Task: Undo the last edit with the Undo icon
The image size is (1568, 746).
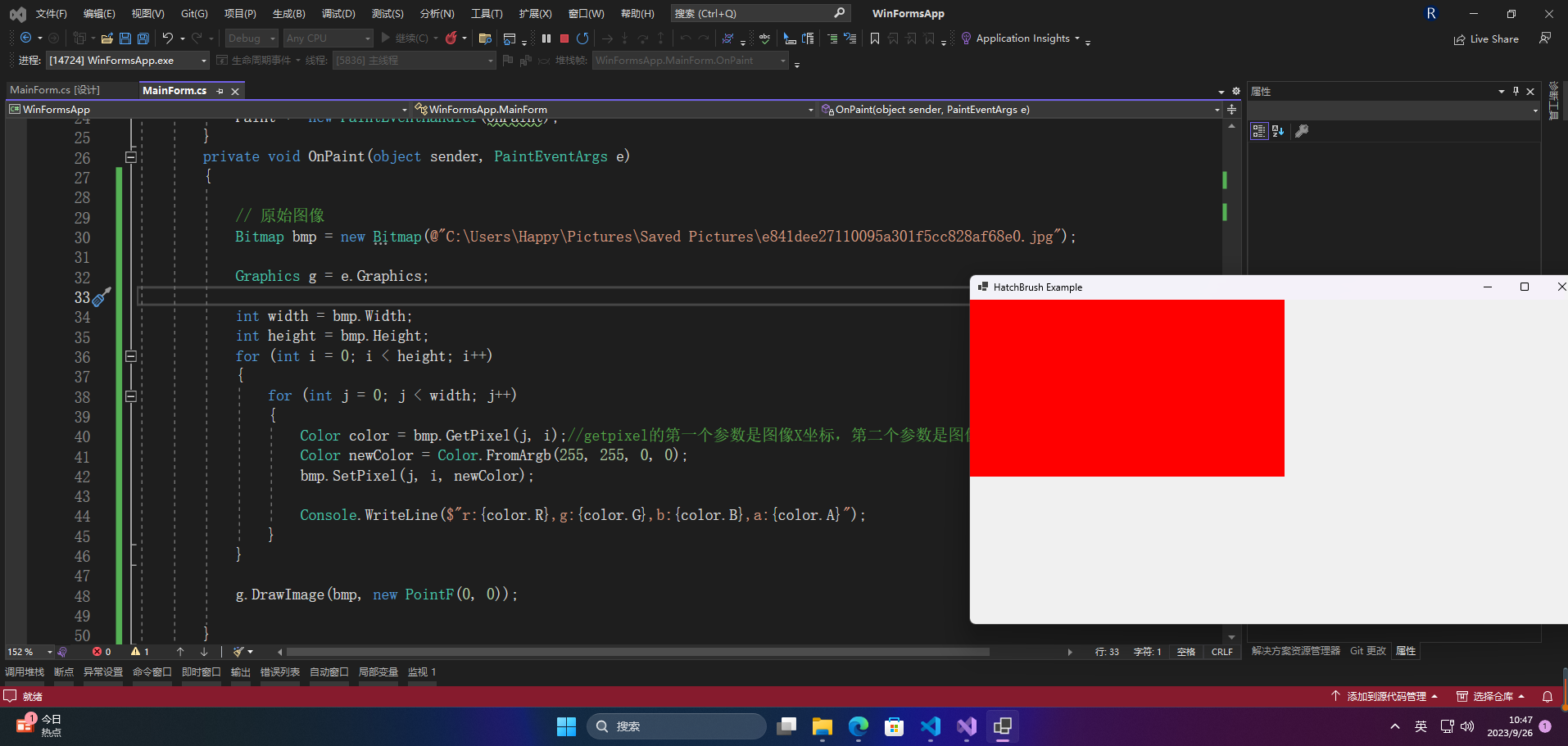Action: pos(168,38)
